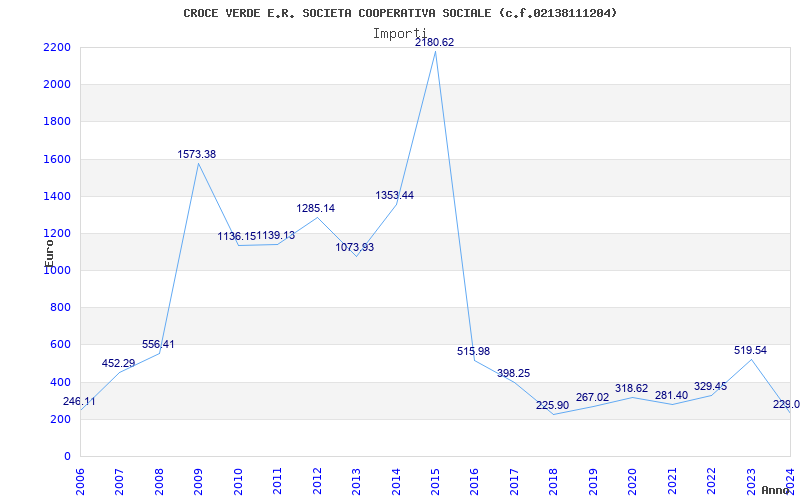The height and width of the screenshot is (500, 800).
Task: Click the y-axis value 1600
Action: (56, 159)
